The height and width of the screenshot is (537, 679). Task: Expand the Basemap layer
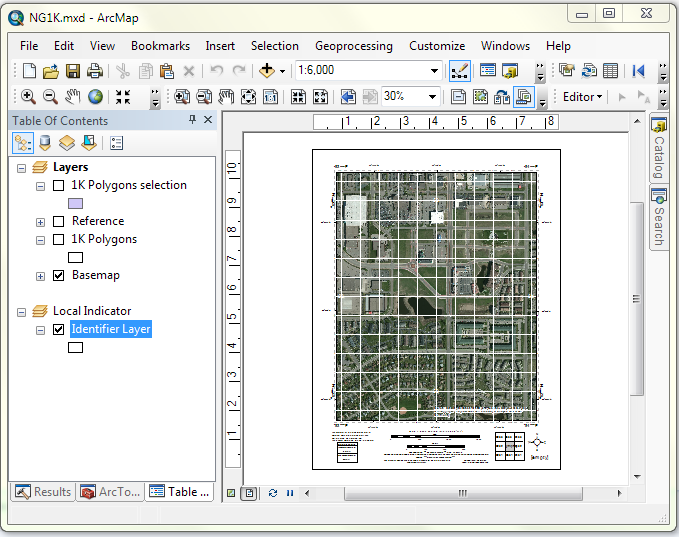(x=40, y=276)
